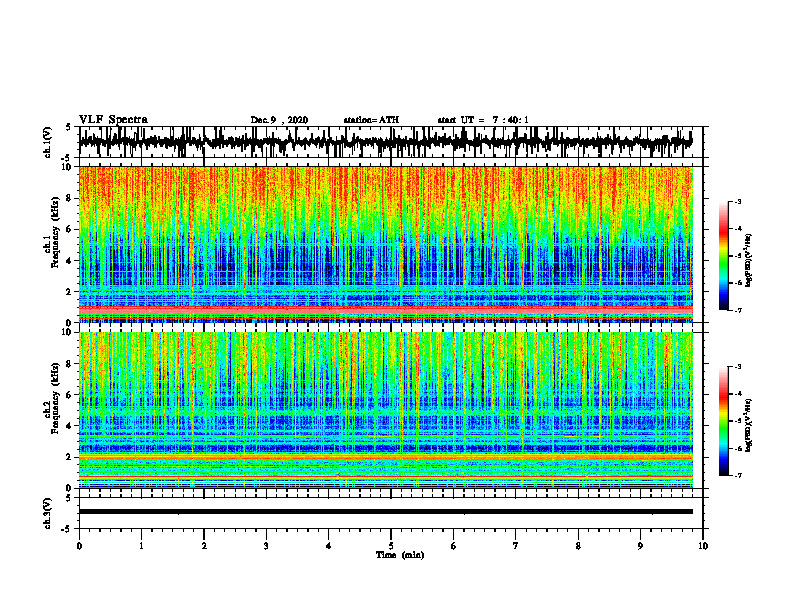Click the "4" kHz tick of the ch.1 spectrogram
This screenshot has height=612, width=792.
[70, 261]
